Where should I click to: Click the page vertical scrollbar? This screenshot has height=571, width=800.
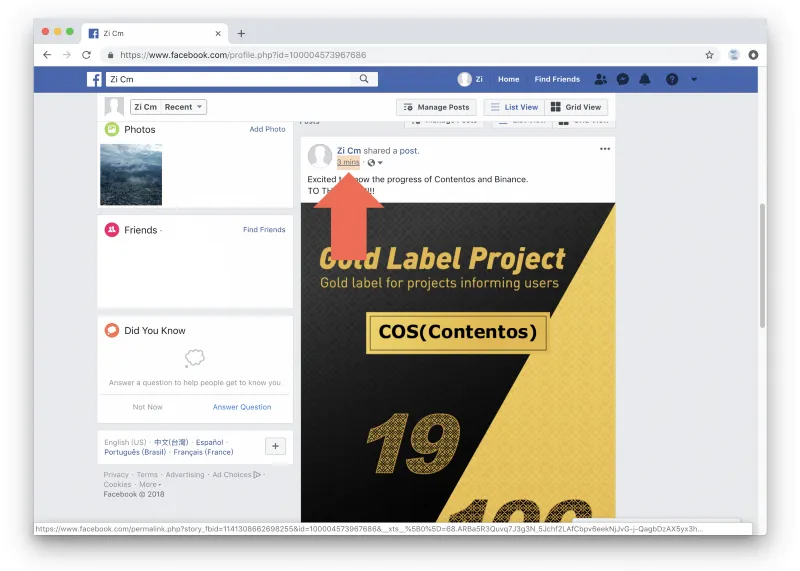pos(762,265)
